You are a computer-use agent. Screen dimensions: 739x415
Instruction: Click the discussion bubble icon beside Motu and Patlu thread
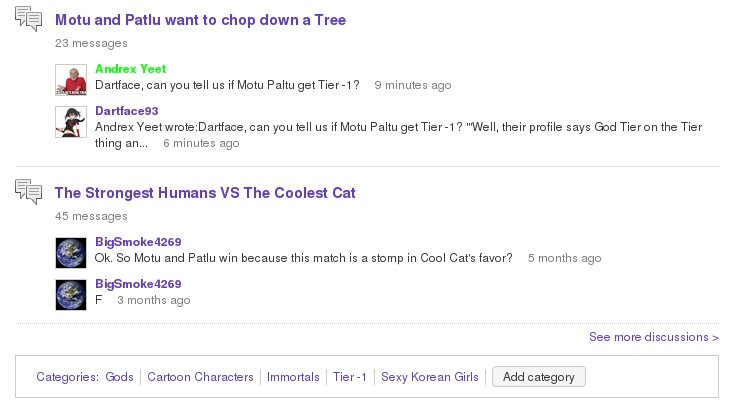tap(29, 20)
